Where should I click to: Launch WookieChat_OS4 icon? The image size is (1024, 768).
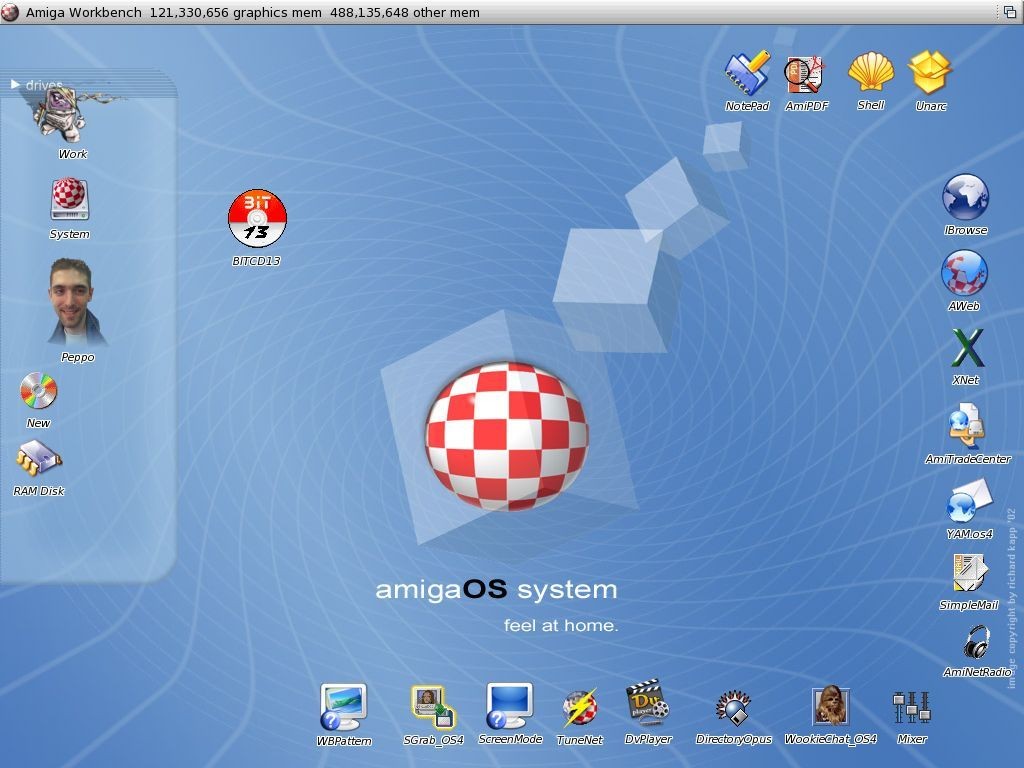(x=830, y=707)
